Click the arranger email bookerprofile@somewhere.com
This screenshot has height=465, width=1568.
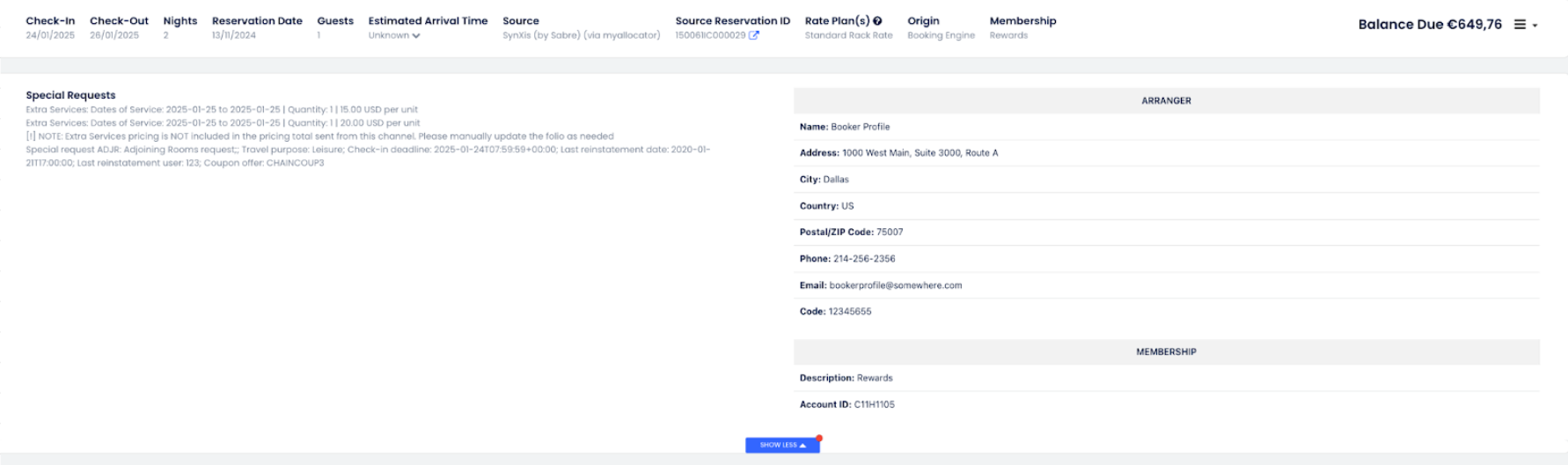point(895,285)
